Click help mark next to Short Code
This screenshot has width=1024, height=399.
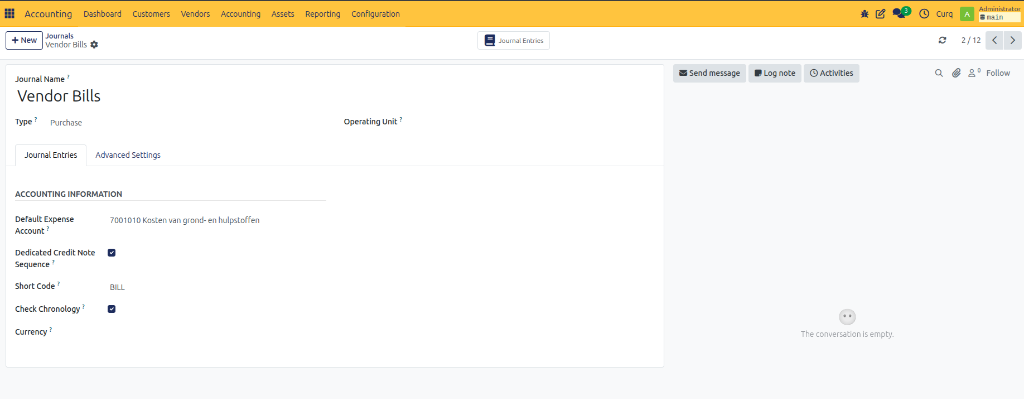click(x=59, y=284)
